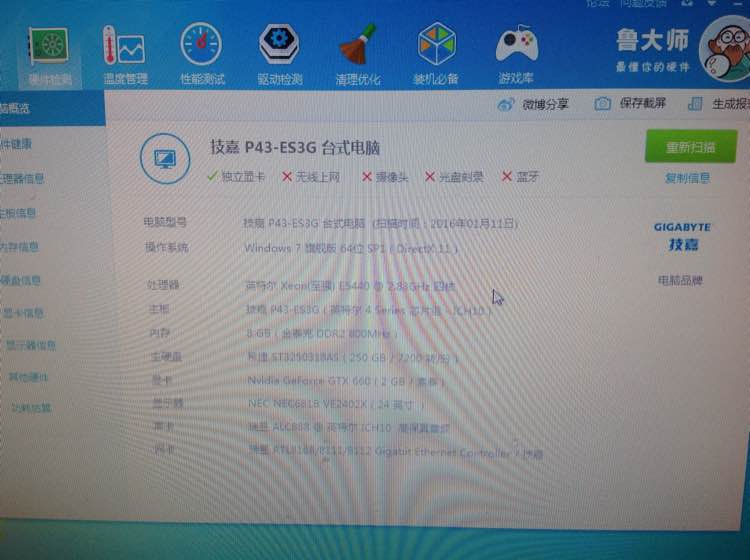This screenshot has width=750, height=560.
Task: Click the NEC VE2402X monitor text
Action: 336,404
